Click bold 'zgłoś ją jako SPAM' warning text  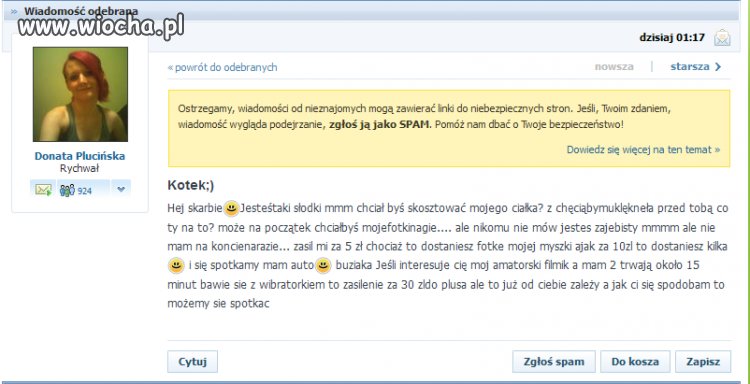[380, 125]
